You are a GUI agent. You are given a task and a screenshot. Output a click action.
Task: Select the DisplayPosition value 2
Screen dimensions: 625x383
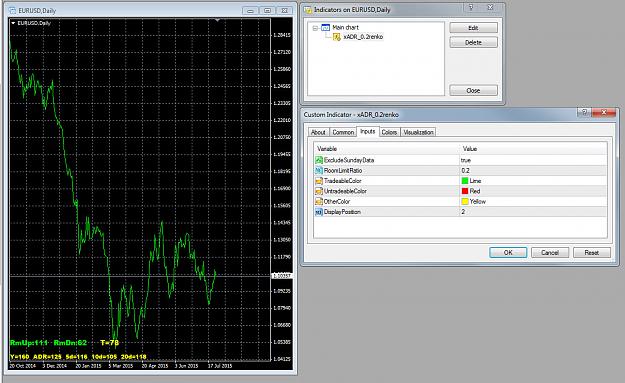coord(463,212)
